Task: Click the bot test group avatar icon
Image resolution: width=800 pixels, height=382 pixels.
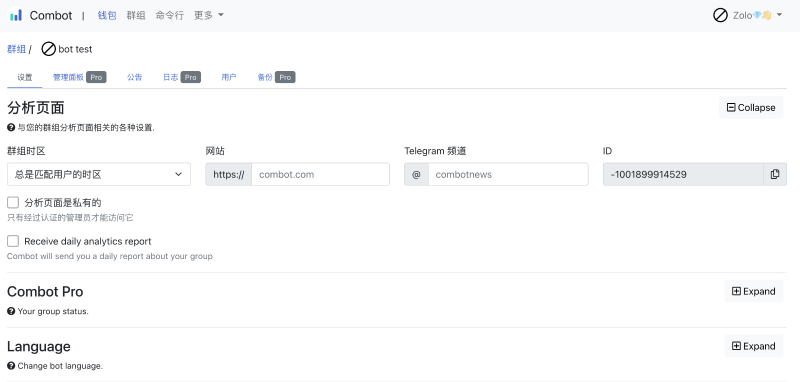Action: [x=48, y=49]
